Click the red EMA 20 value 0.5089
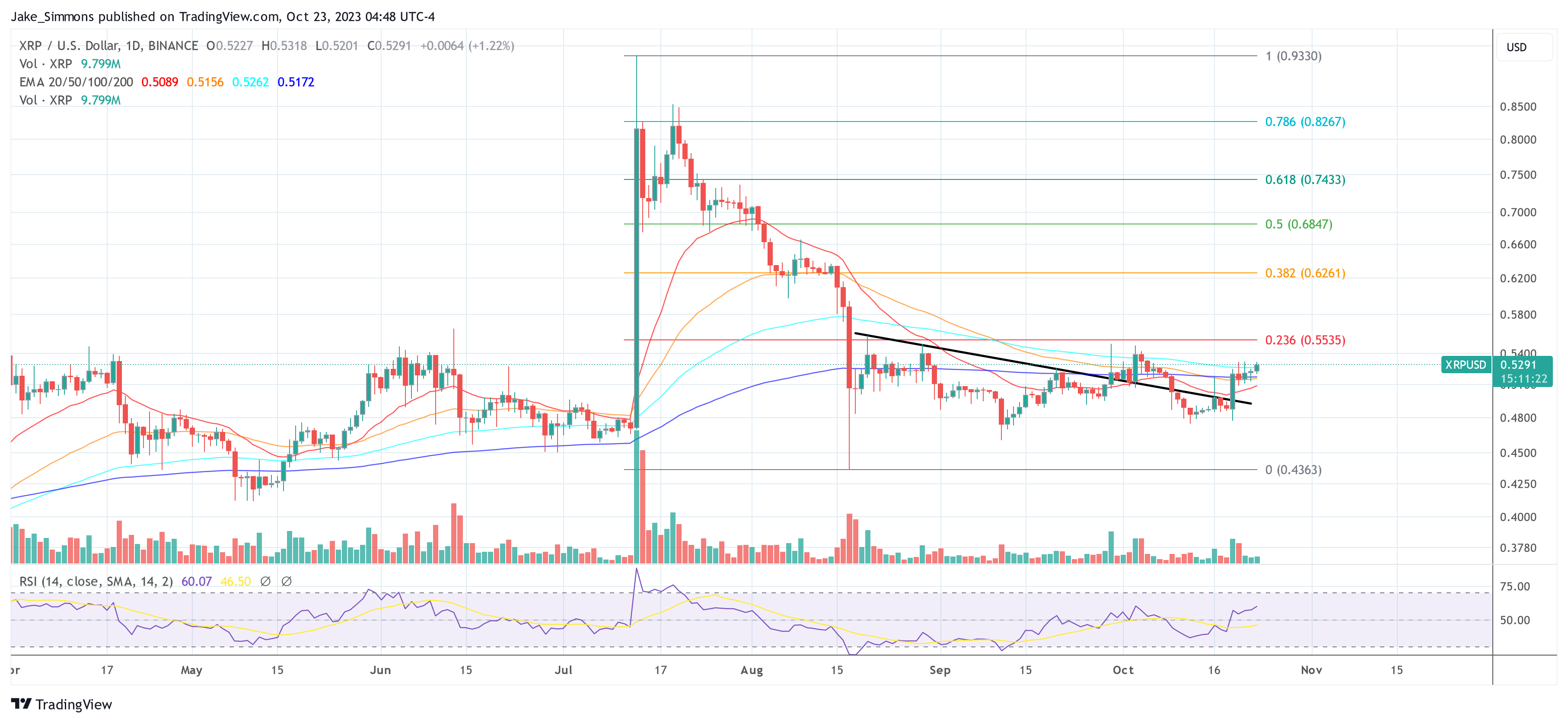This screenshot has height=723, width=1568. (x=159, y=82)
